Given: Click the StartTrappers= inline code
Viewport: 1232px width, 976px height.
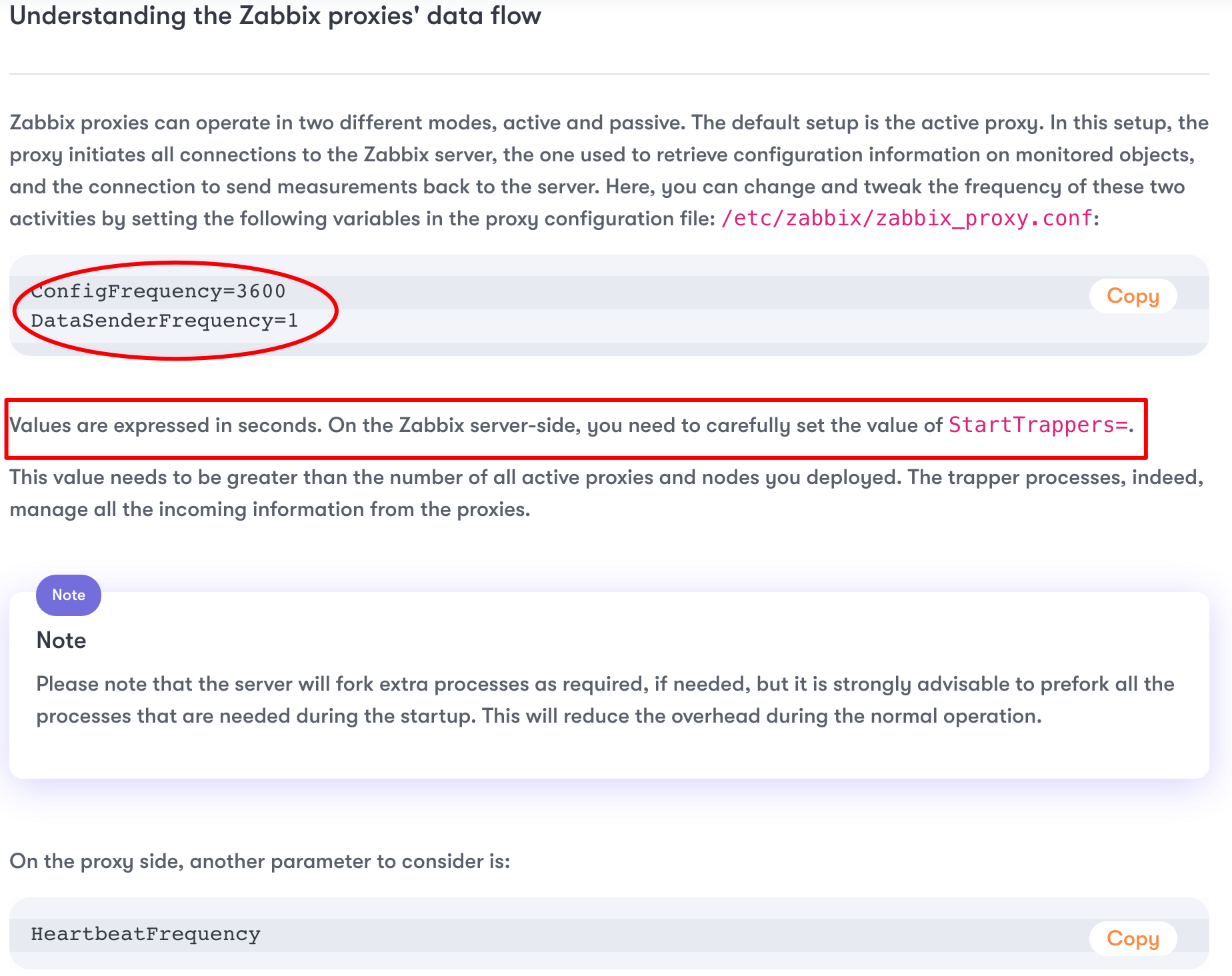Looking at the screenshot, I should 1038,425.
